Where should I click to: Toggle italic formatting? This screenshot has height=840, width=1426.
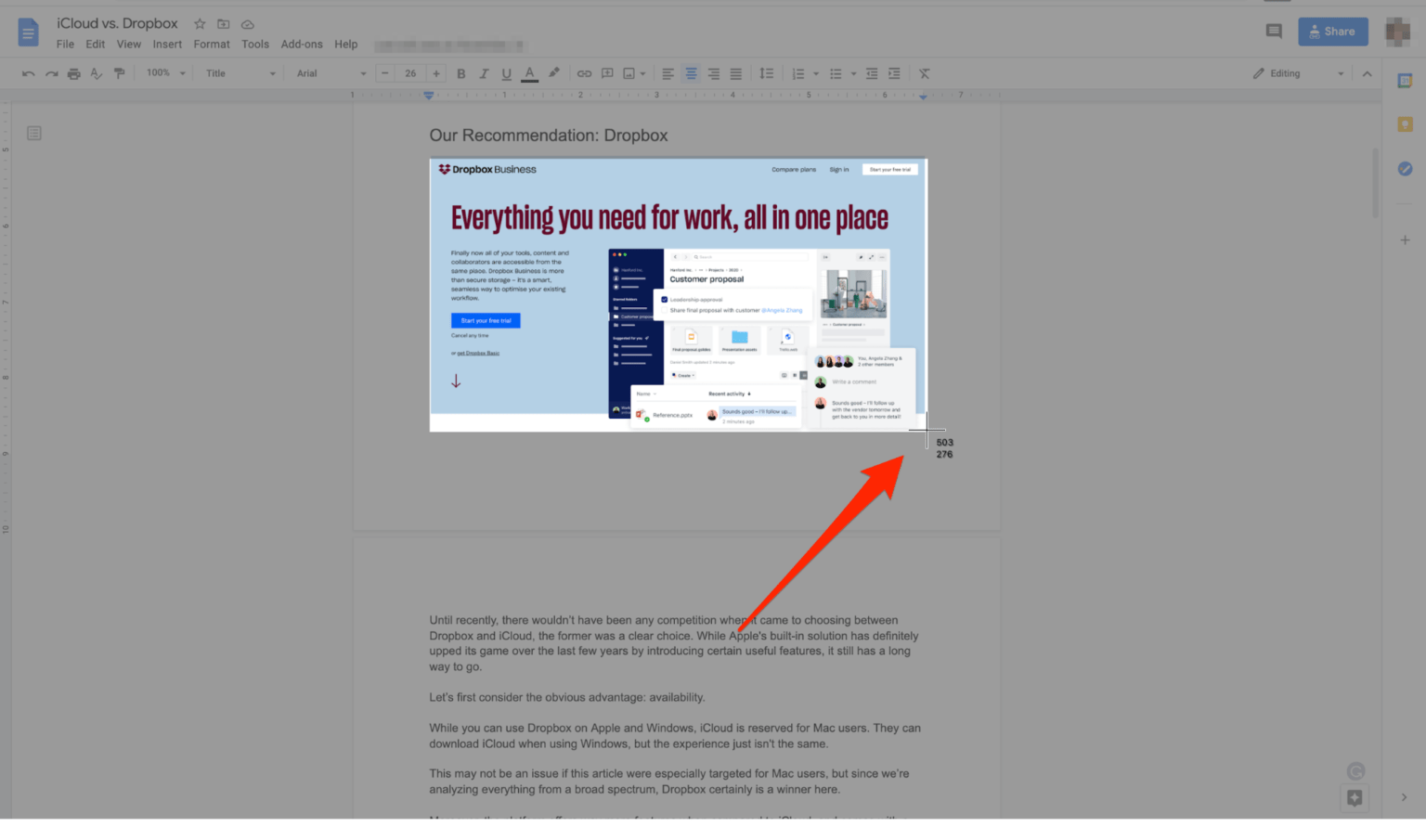tap(484, 73)
